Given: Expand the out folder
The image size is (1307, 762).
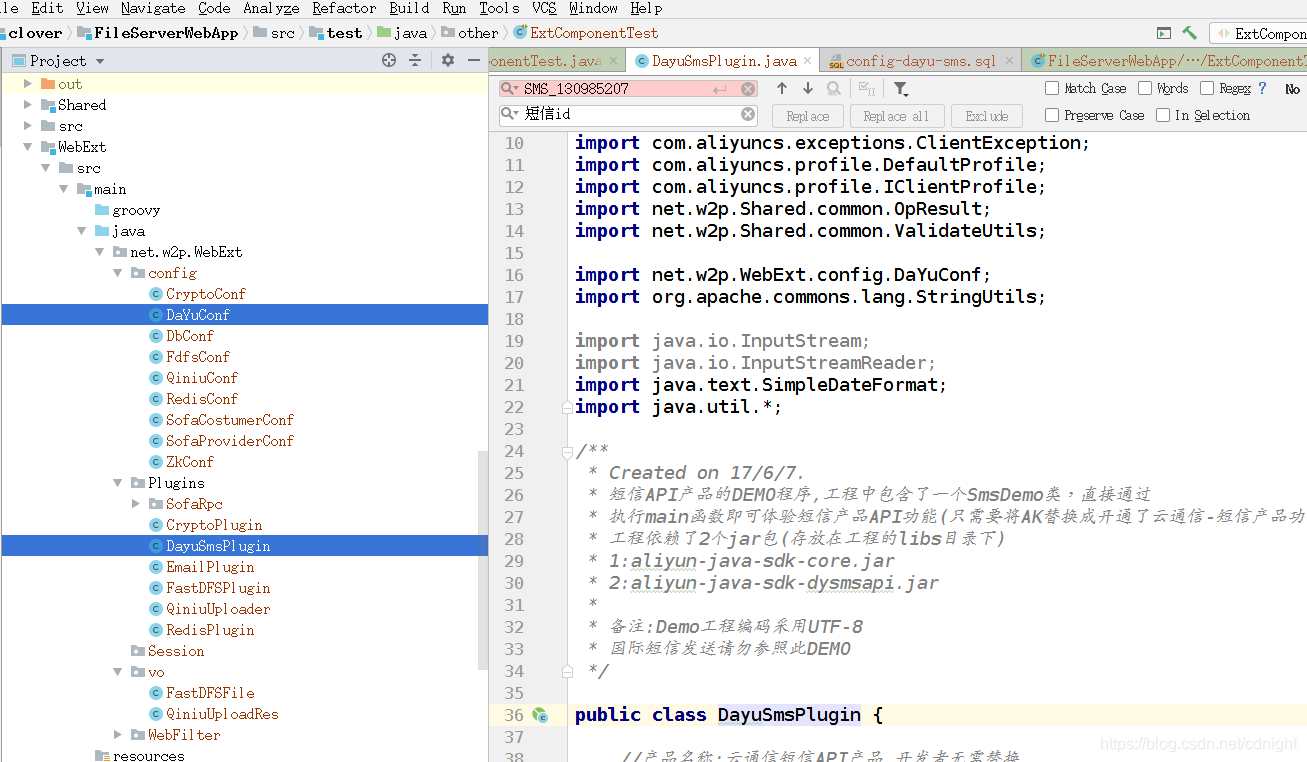Looking at the screenshot, I should [x=28, y=84].
